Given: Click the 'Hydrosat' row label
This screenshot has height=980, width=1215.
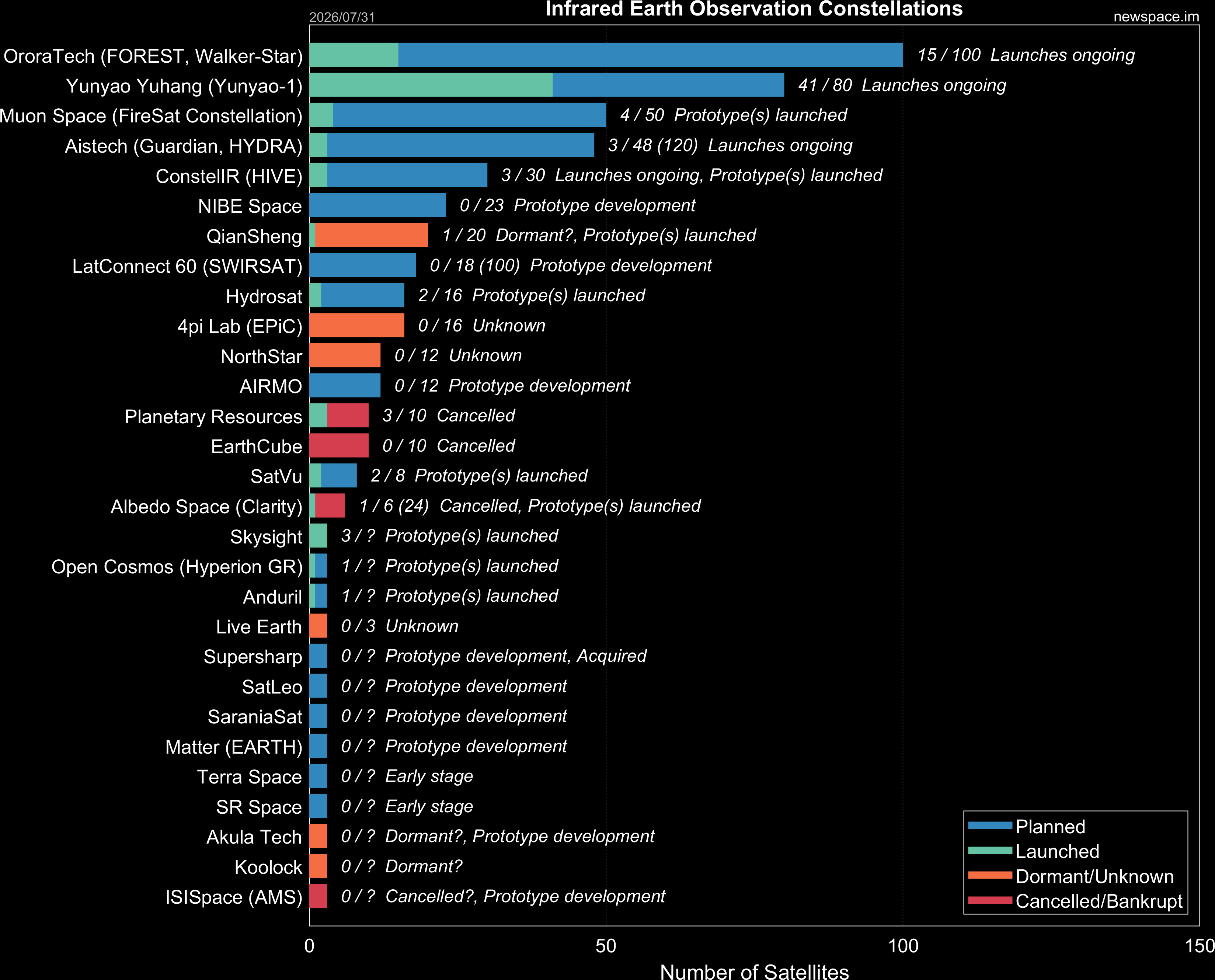Looking at the screenshot, I should 264,296.
